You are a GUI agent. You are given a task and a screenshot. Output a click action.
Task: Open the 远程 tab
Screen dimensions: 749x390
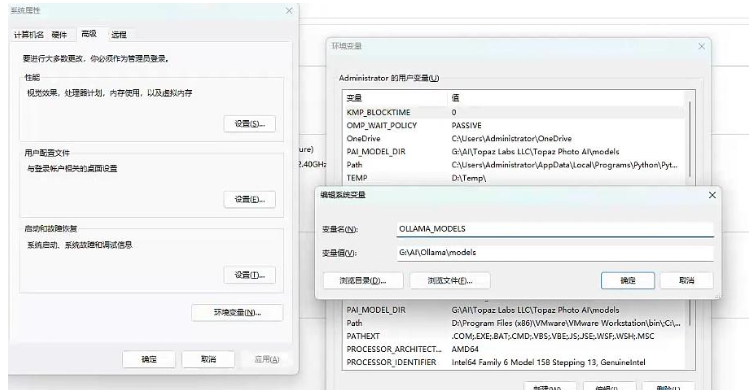(119, 34)
